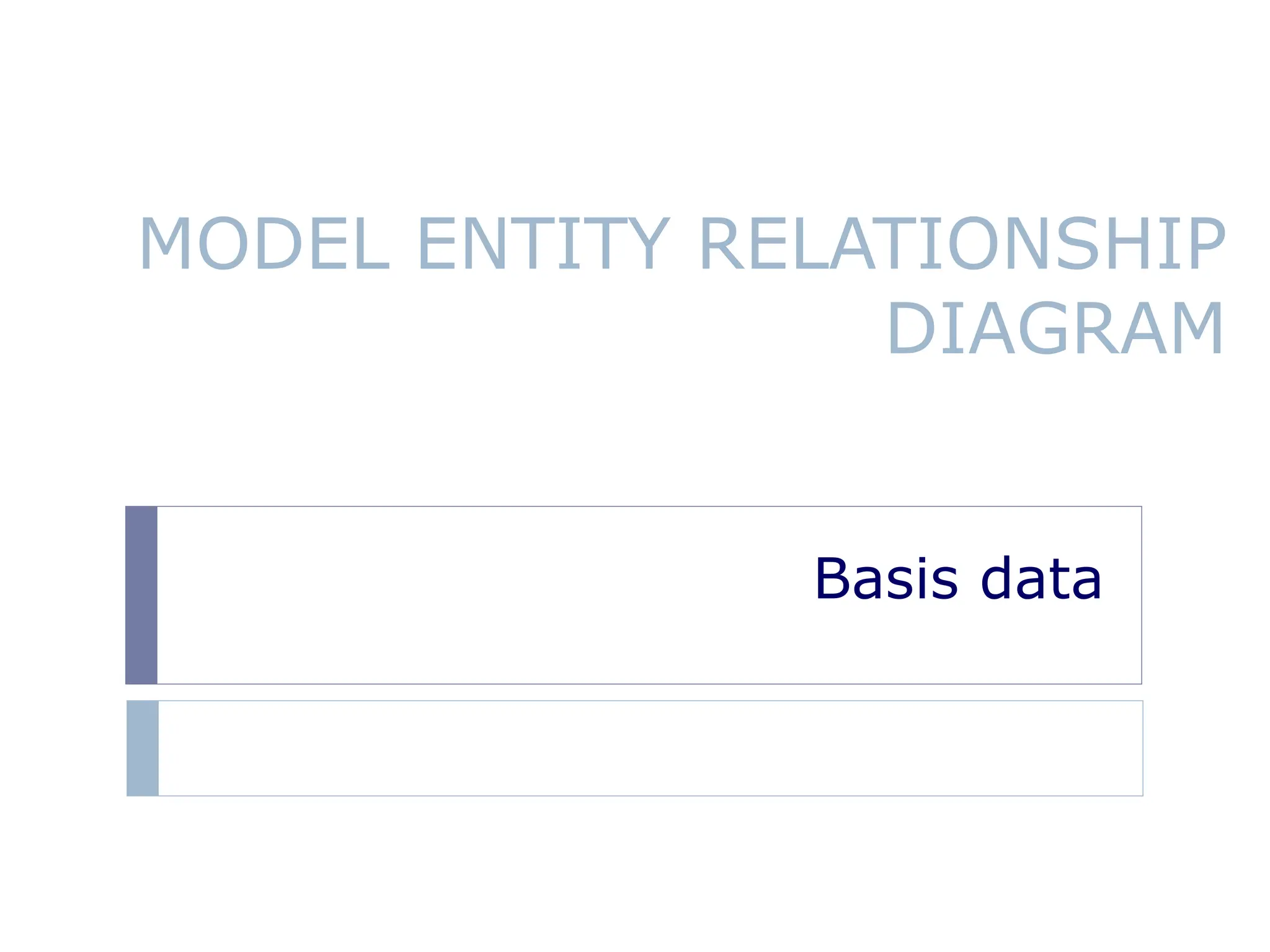Viewport: 1270px width, 952px height.
Task: Click the word Basis in the subtitle
Action: pyautogui.click(x=886, y=578)
